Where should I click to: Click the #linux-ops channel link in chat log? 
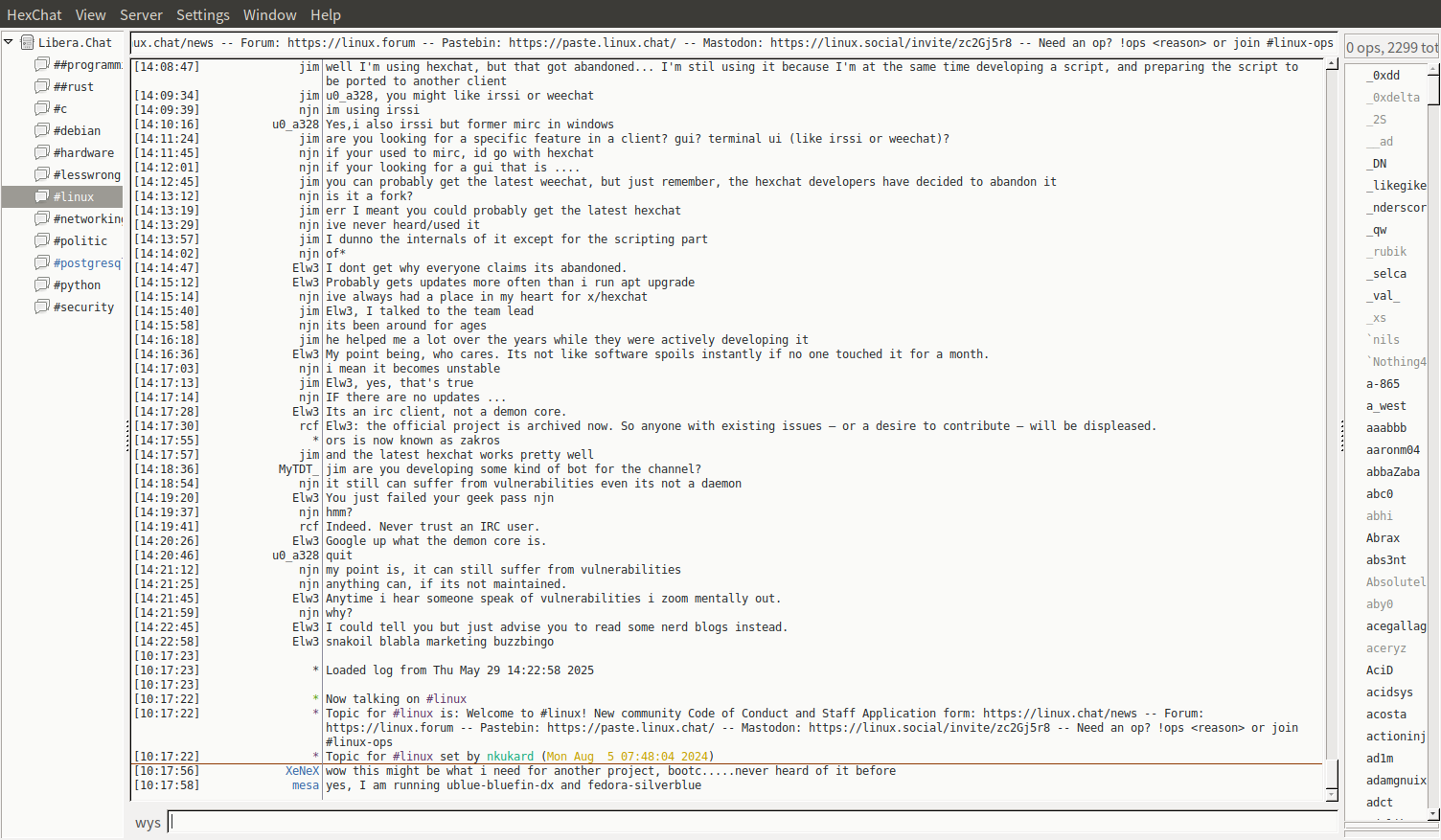coord(359,742)
